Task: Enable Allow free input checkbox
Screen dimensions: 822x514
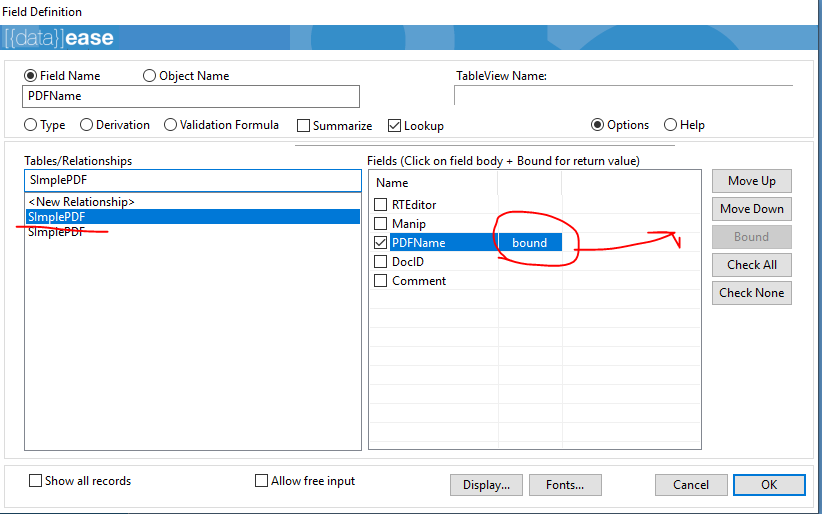Action: (261, 480)
